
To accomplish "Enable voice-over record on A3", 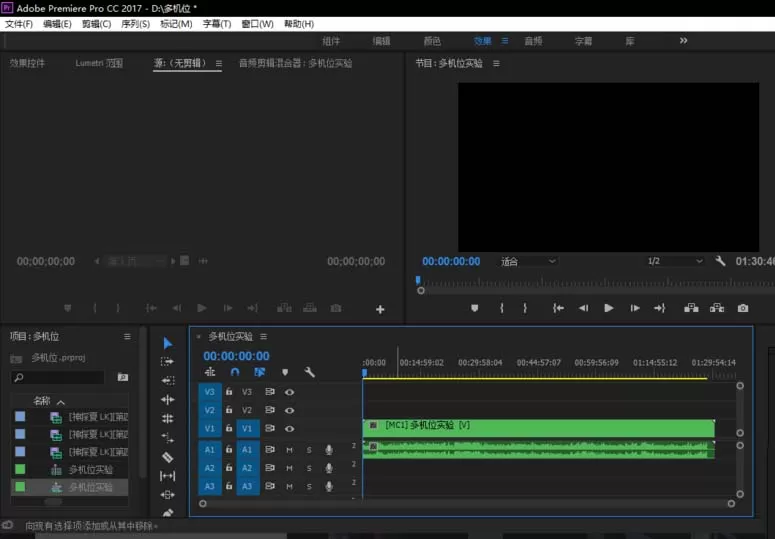I will tap(329, 487).
